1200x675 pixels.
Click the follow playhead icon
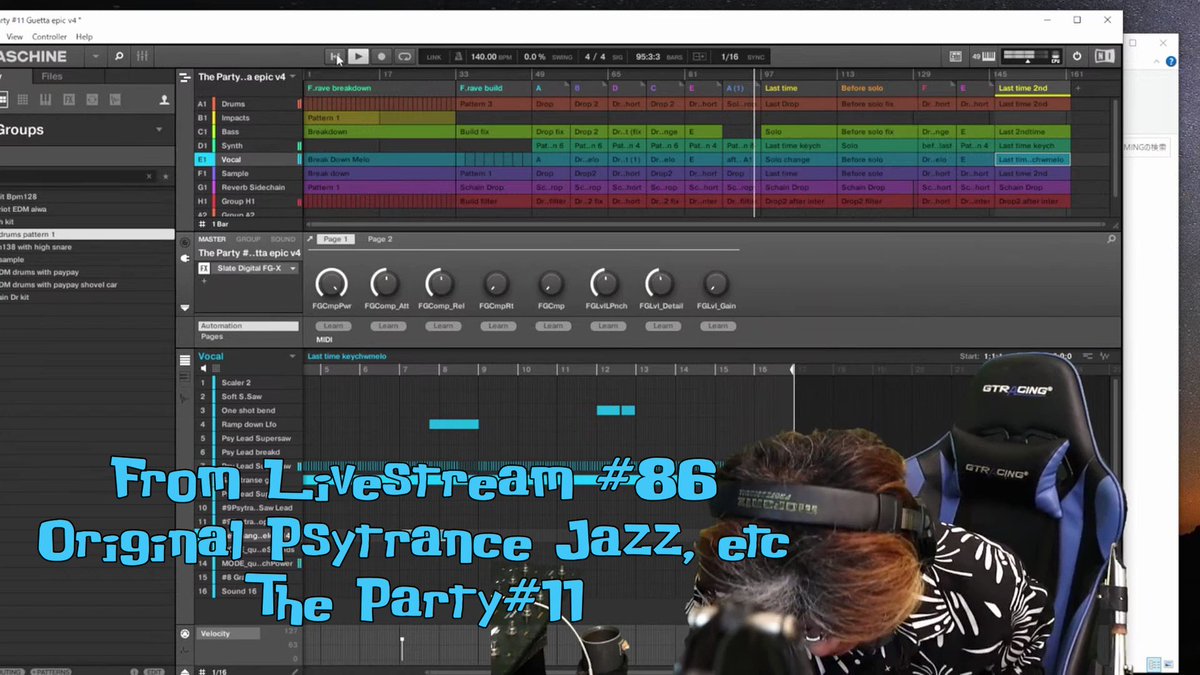pos(699,57)
